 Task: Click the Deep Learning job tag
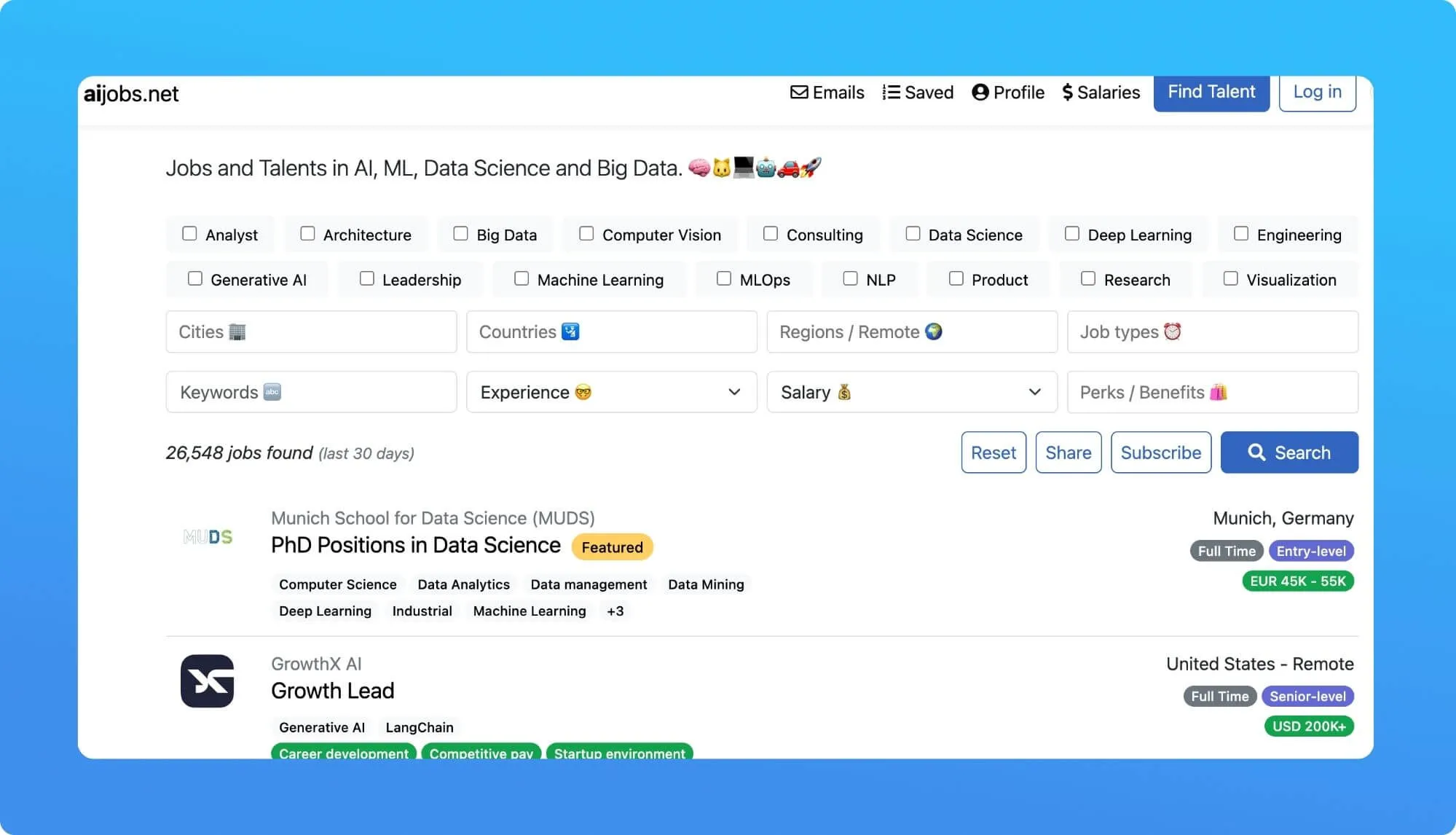coord(325,611)
